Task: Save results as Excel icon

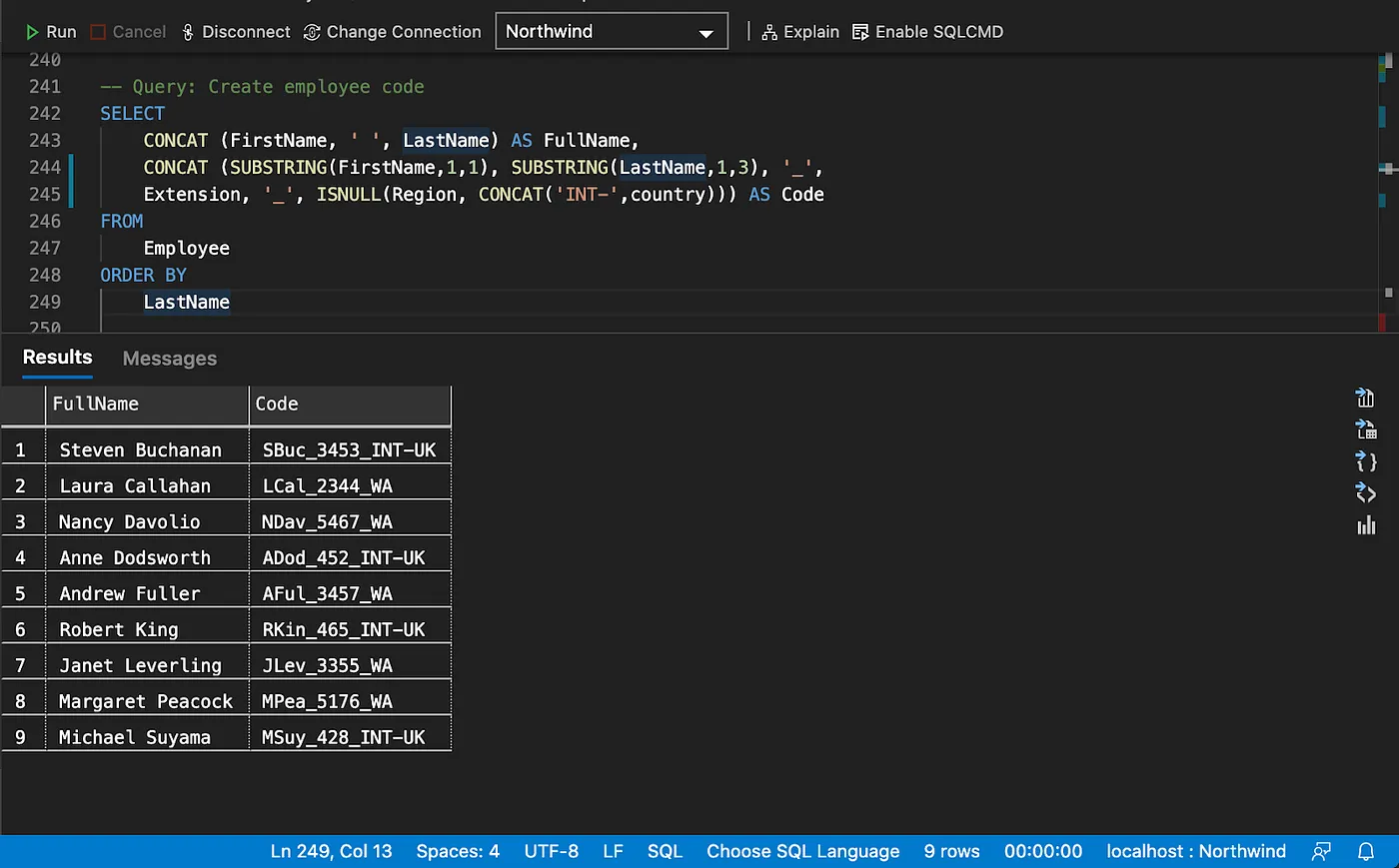Action: [1366, 430]
